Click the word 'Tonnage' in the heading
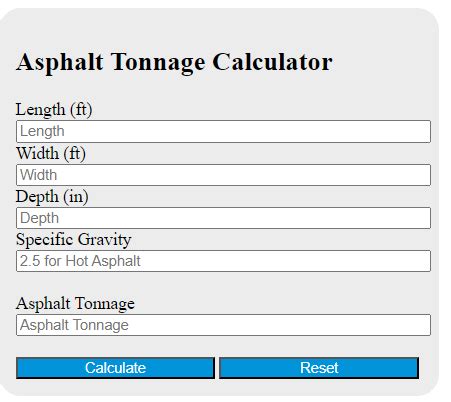 tap(158, 63)
